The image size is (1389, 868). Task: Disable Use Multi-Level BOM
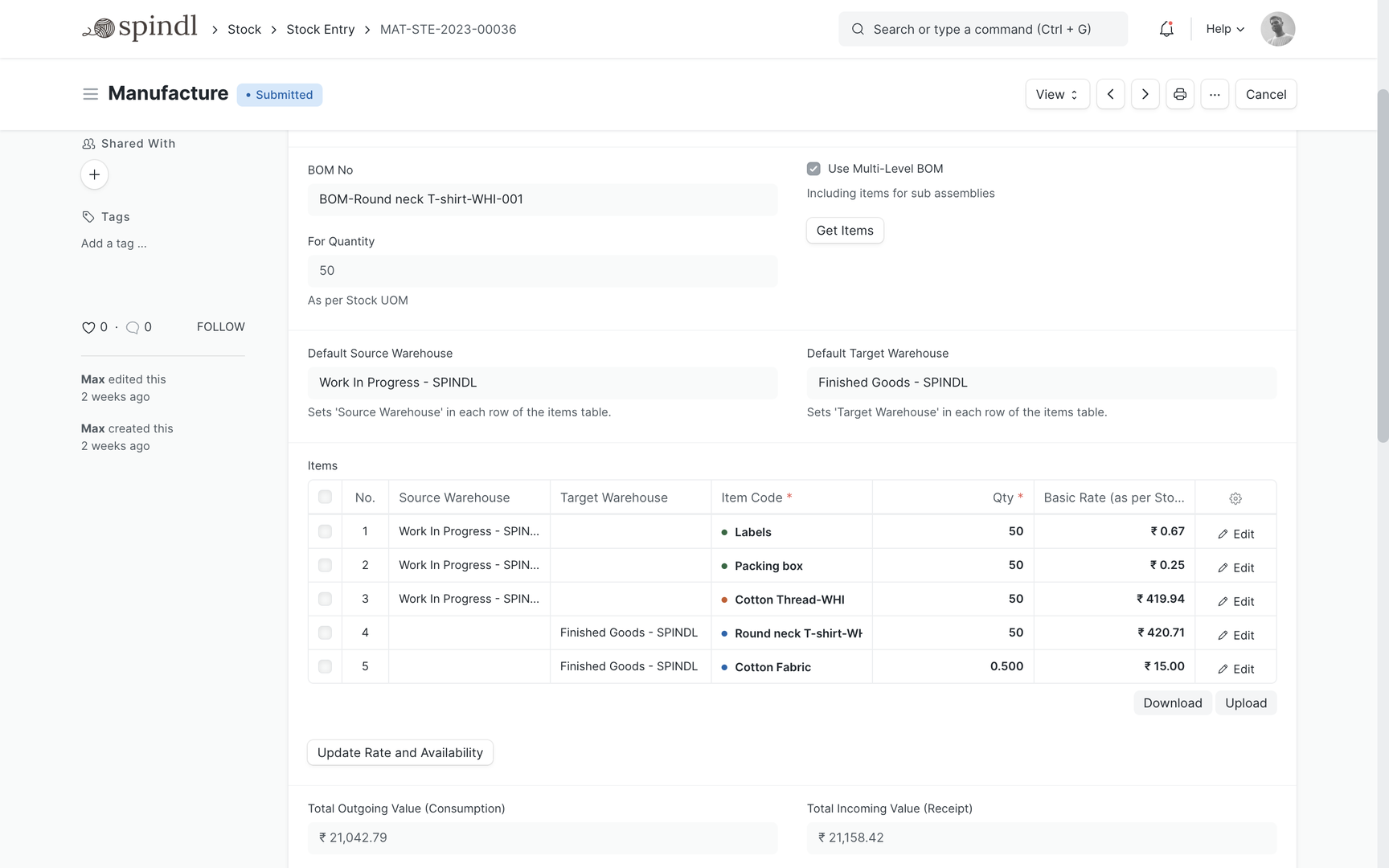tap(813, 169)
